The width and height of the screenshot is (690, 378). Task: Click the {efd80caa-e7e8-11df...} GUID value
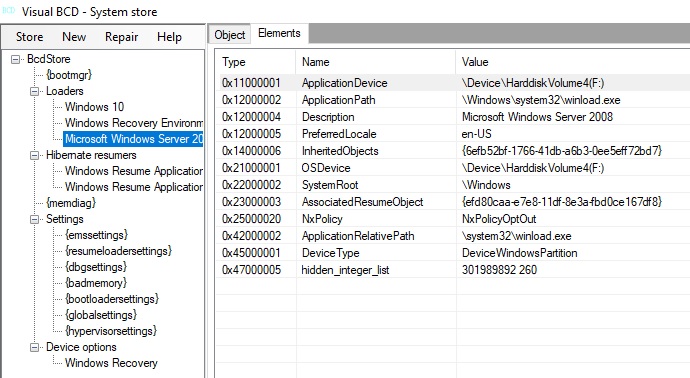pyautogui.click(x=562, y=202)
